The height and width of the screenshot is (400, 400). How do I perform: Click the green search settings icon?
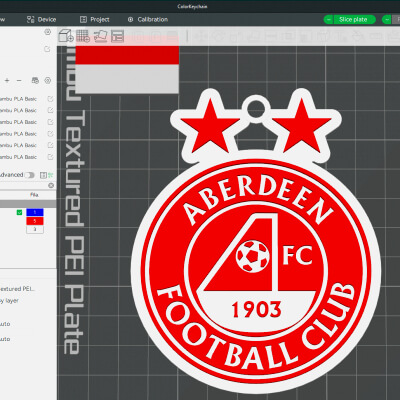click(50, 175)
